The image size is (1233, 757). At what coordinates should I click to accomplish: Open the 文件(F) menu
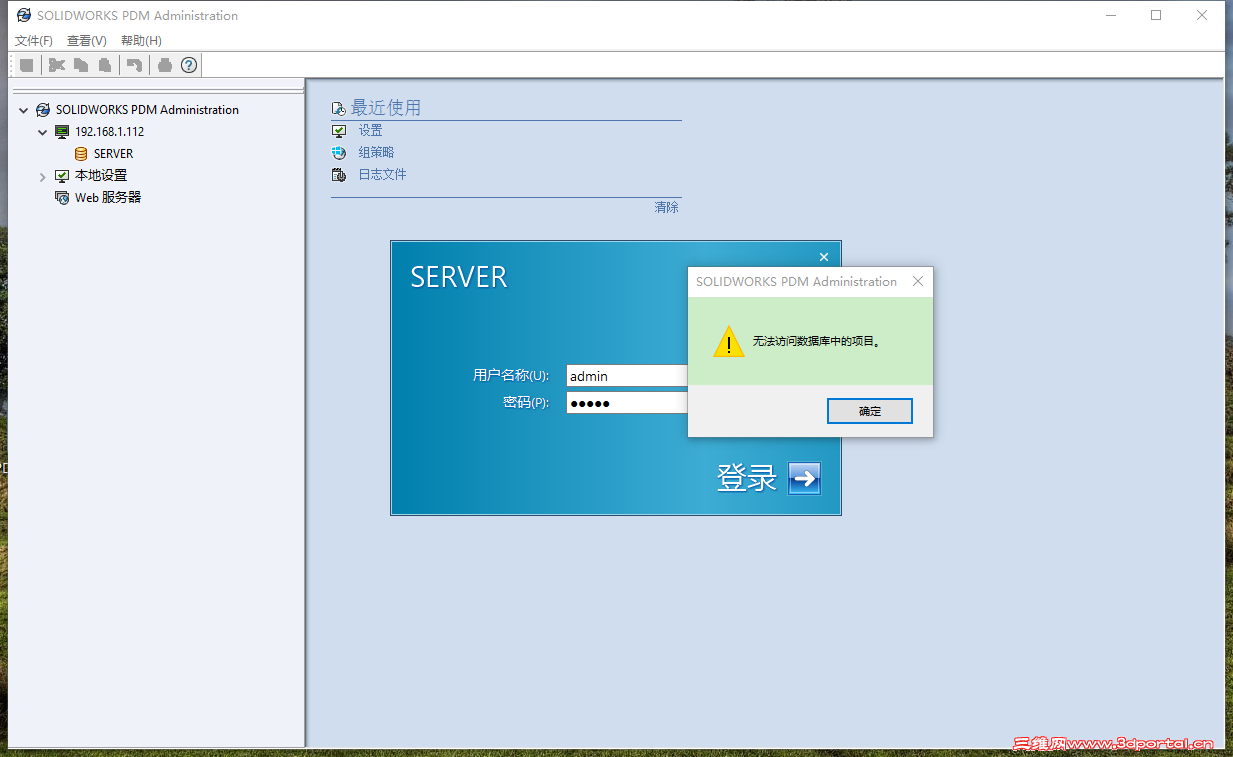[34, 41]
